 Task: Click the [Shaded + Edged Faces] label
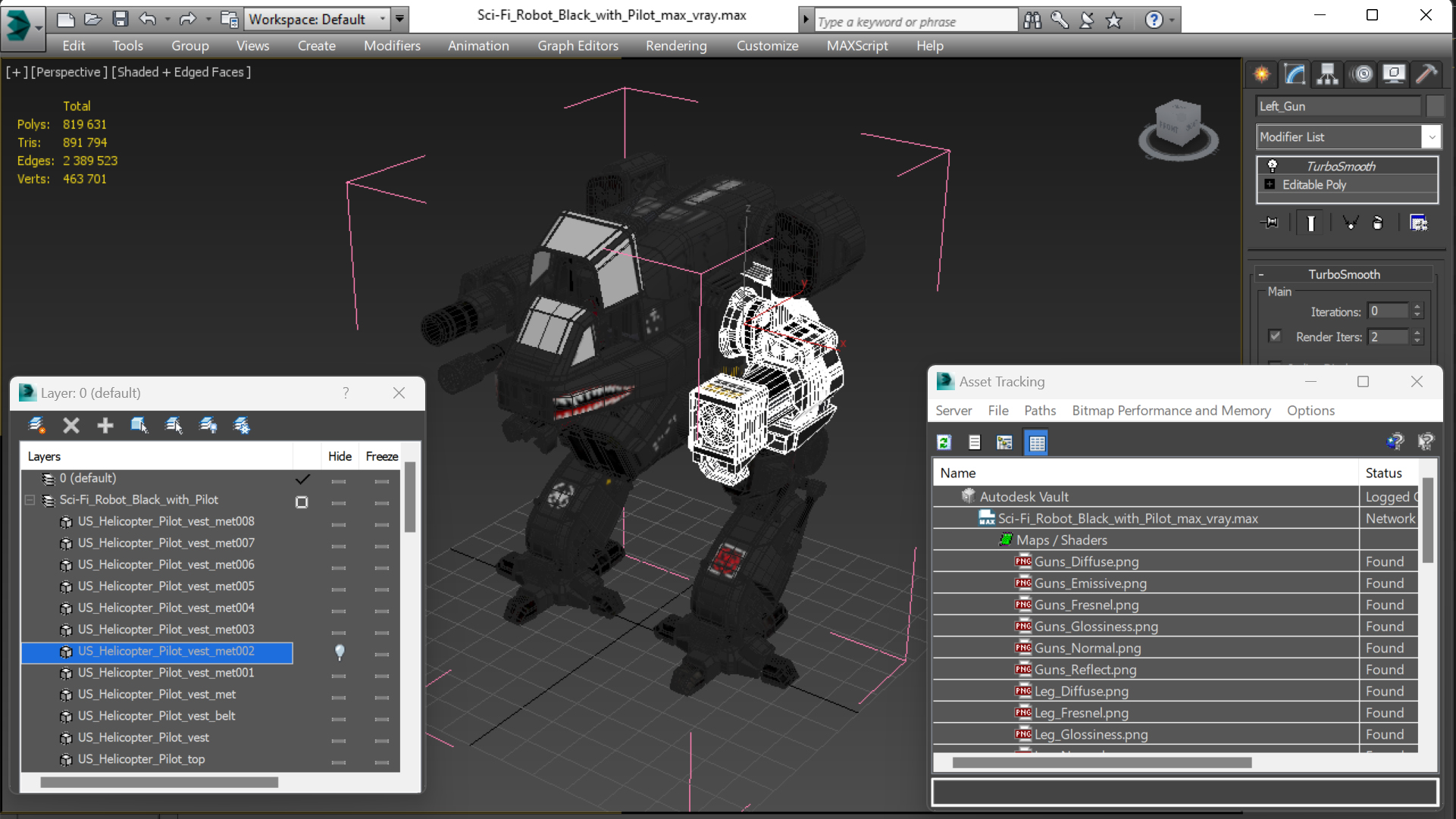coord(181,72)
